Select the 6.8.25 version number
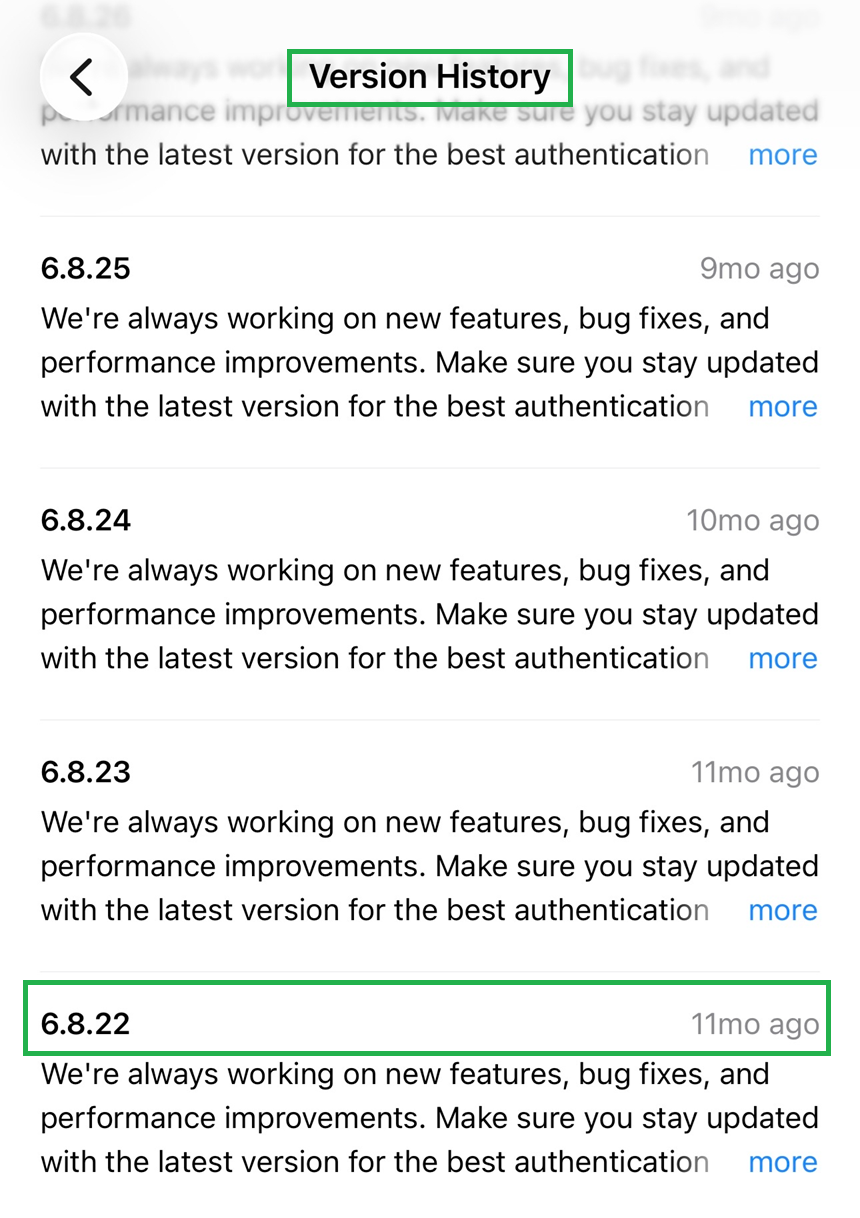This screenshot has width=860, height=1218. click(x=86, y=269)
